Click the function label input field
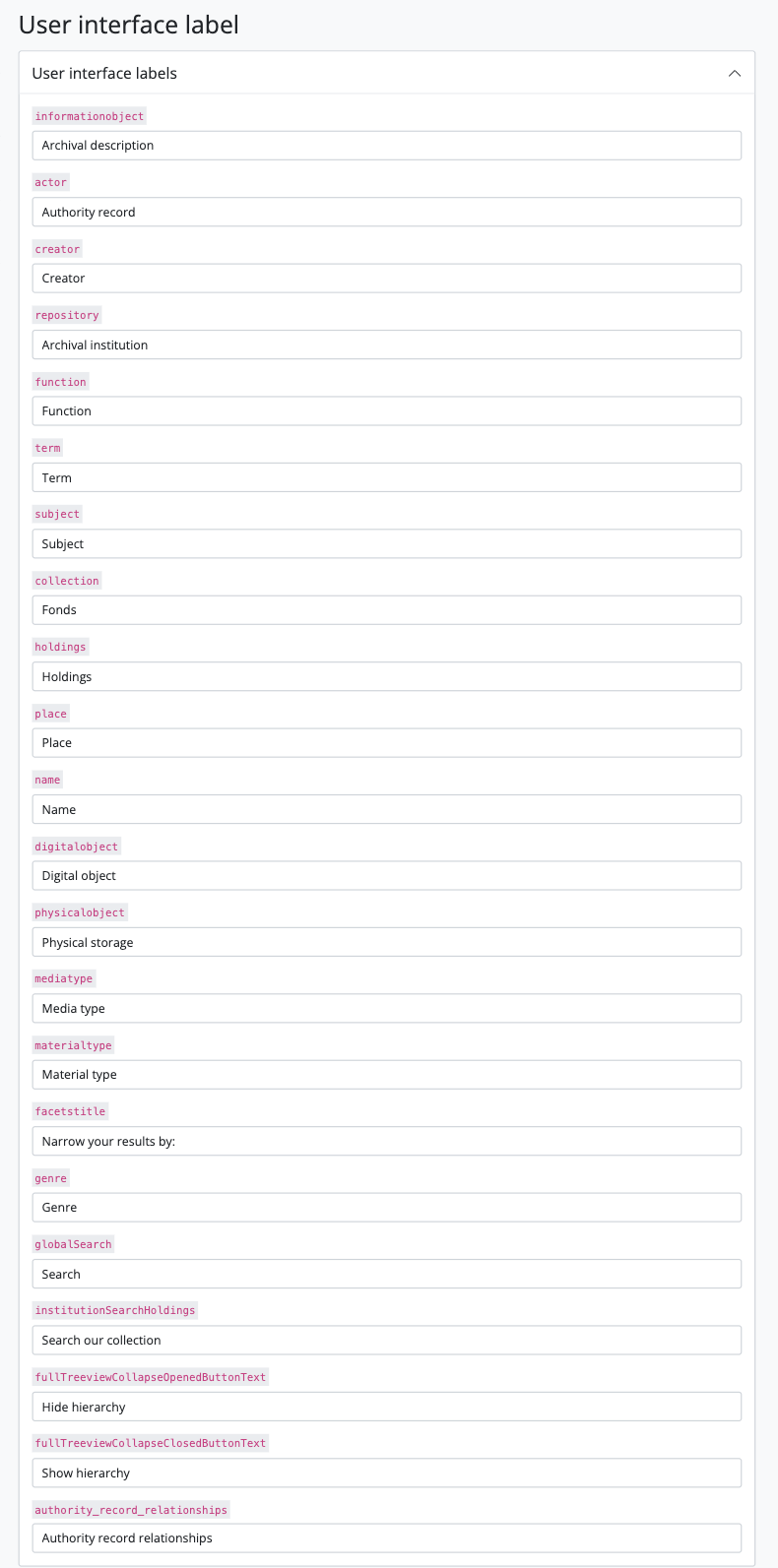 [x=386, y=411]
